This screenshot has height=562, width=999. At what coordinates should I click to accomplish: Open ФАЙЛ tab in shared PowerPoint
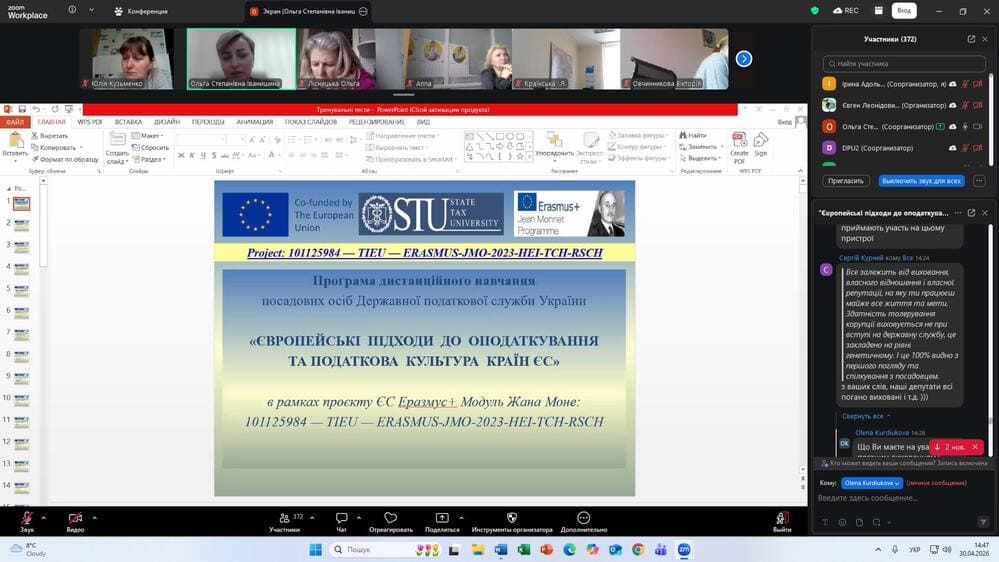tap(15, 122)
